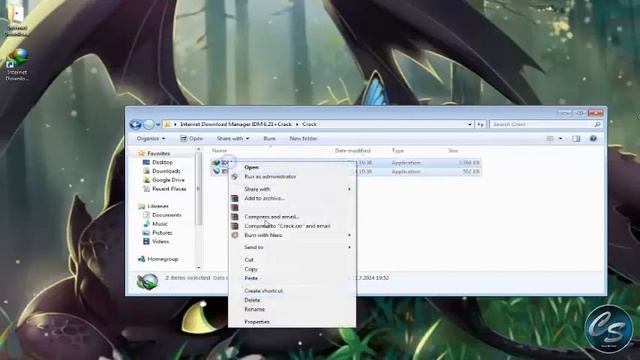This screenshot has width=640, height=360.
Task: Choose Properties from the context menu
Action: point(257,322)
